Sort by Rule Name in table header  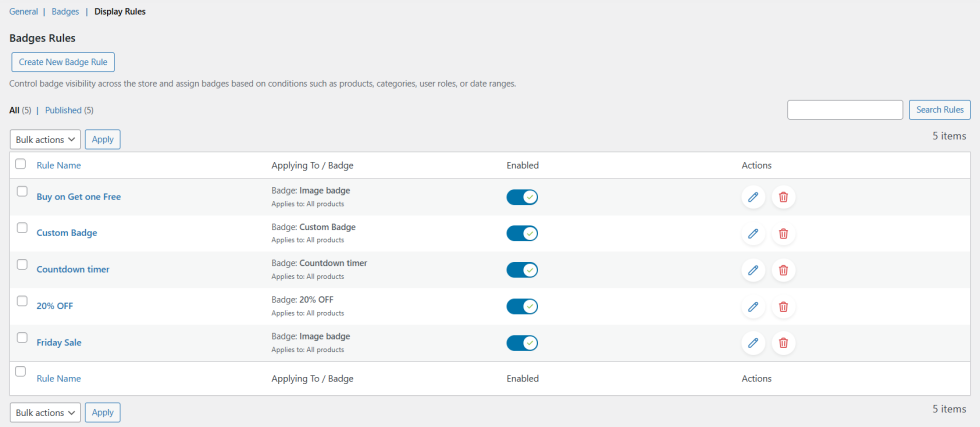(x=59, y=166)
